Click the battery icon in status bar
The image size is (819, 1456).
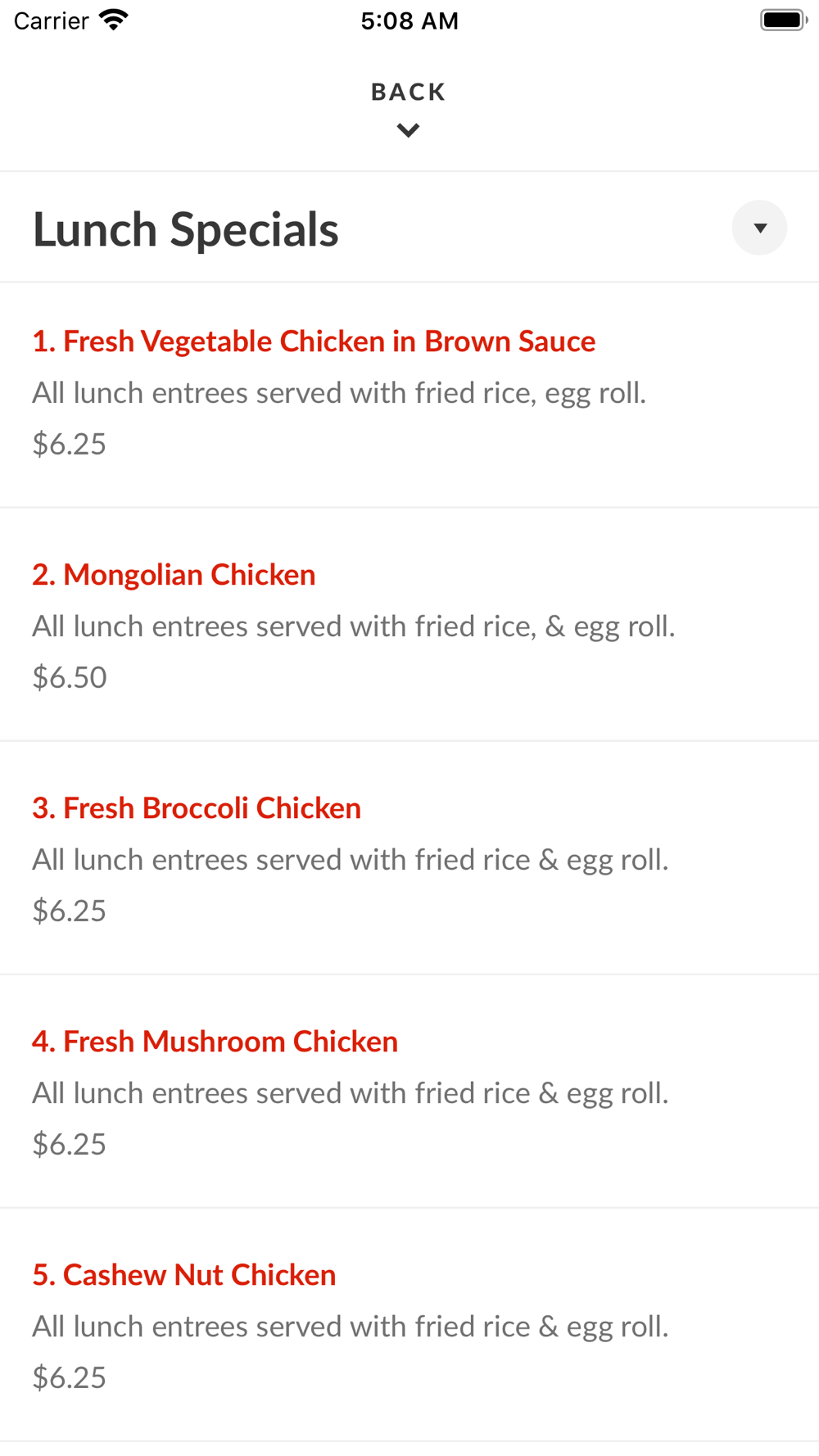click(x=783, y=20)
